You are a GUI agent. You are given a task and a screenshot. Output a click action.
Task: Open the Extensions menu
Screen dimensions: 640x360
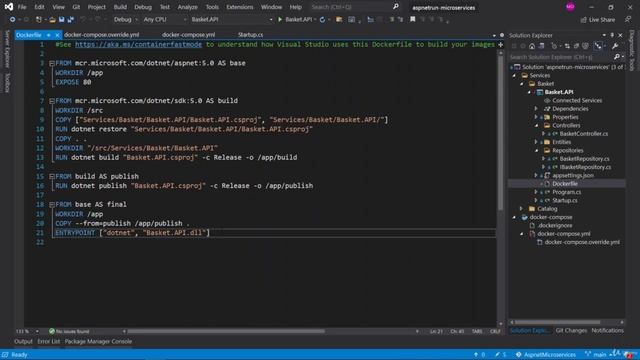click(x=240, y=7)
